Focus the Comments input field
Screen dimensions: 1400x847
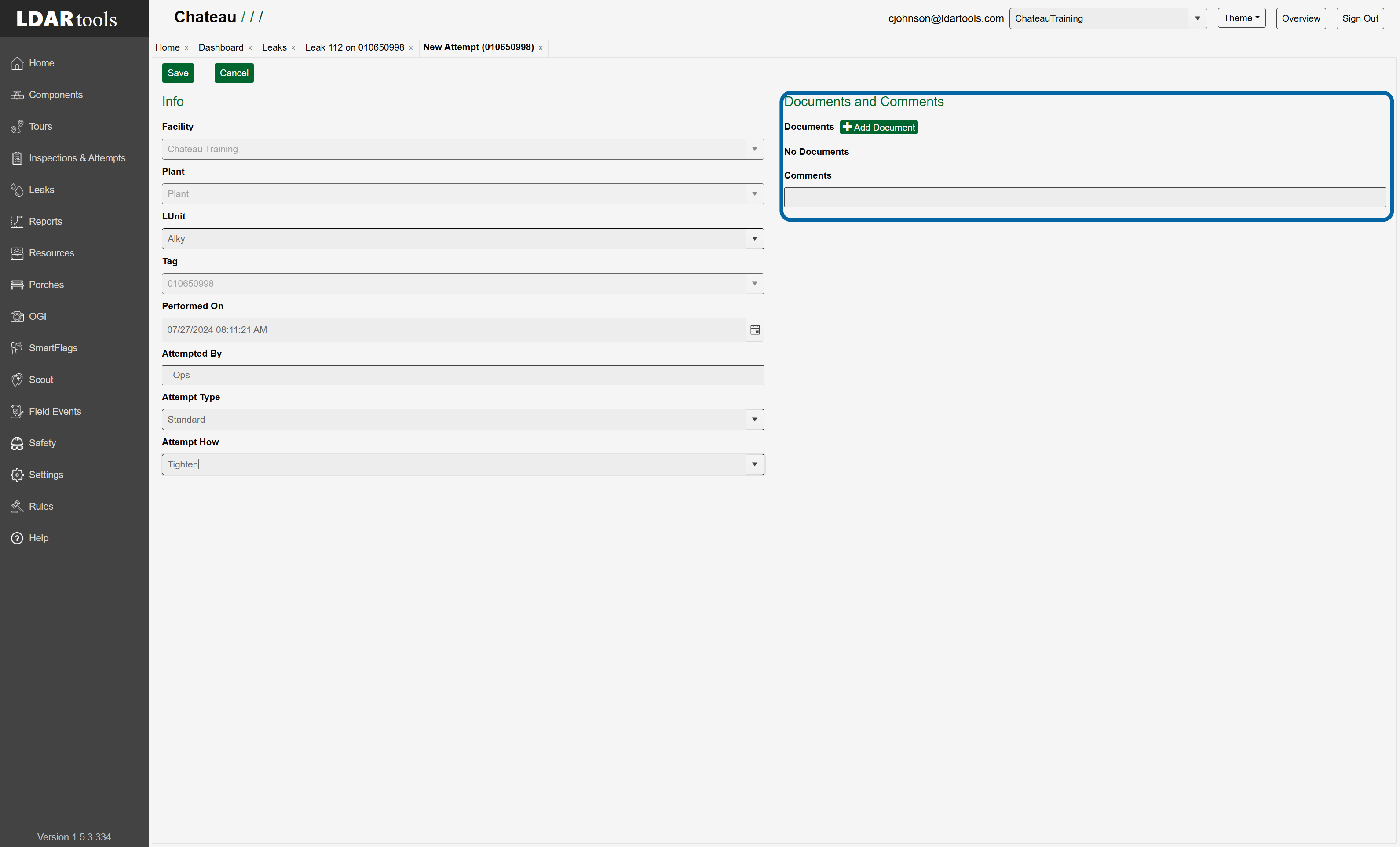(1085, 197)
